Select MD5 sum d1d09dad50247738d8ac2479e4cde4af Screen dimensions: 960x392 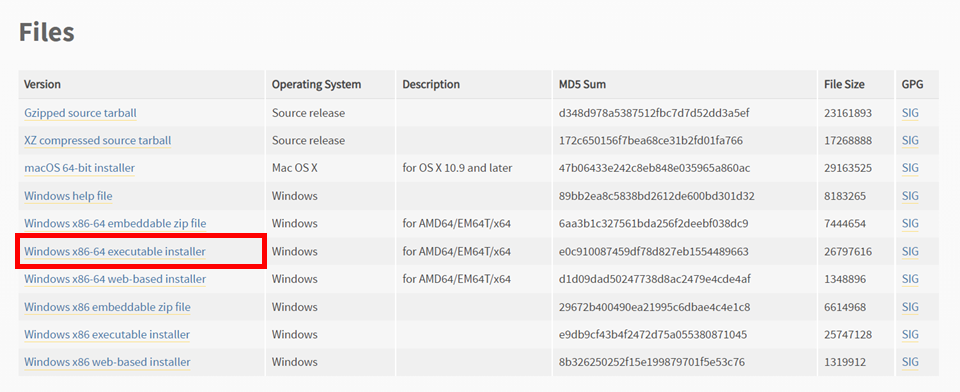(x=654, y=279)
